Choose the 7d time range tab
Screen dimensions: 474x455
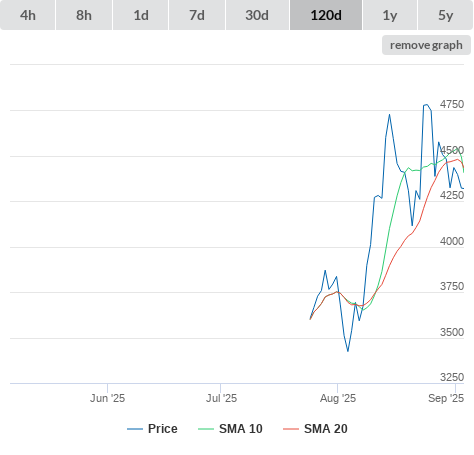pyautogui.click(x=197, y=15)
